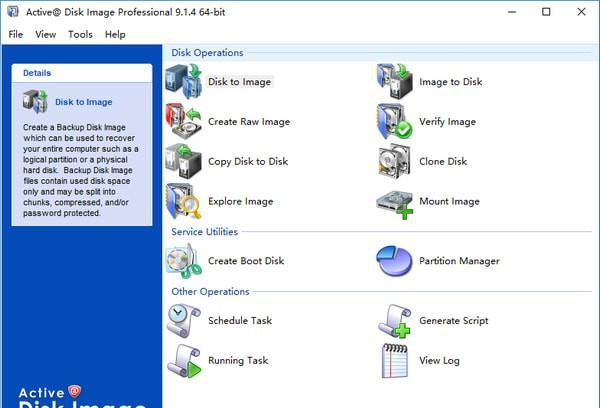
Task: Click the Disk Operations section heading
Action: coord(207,52)
